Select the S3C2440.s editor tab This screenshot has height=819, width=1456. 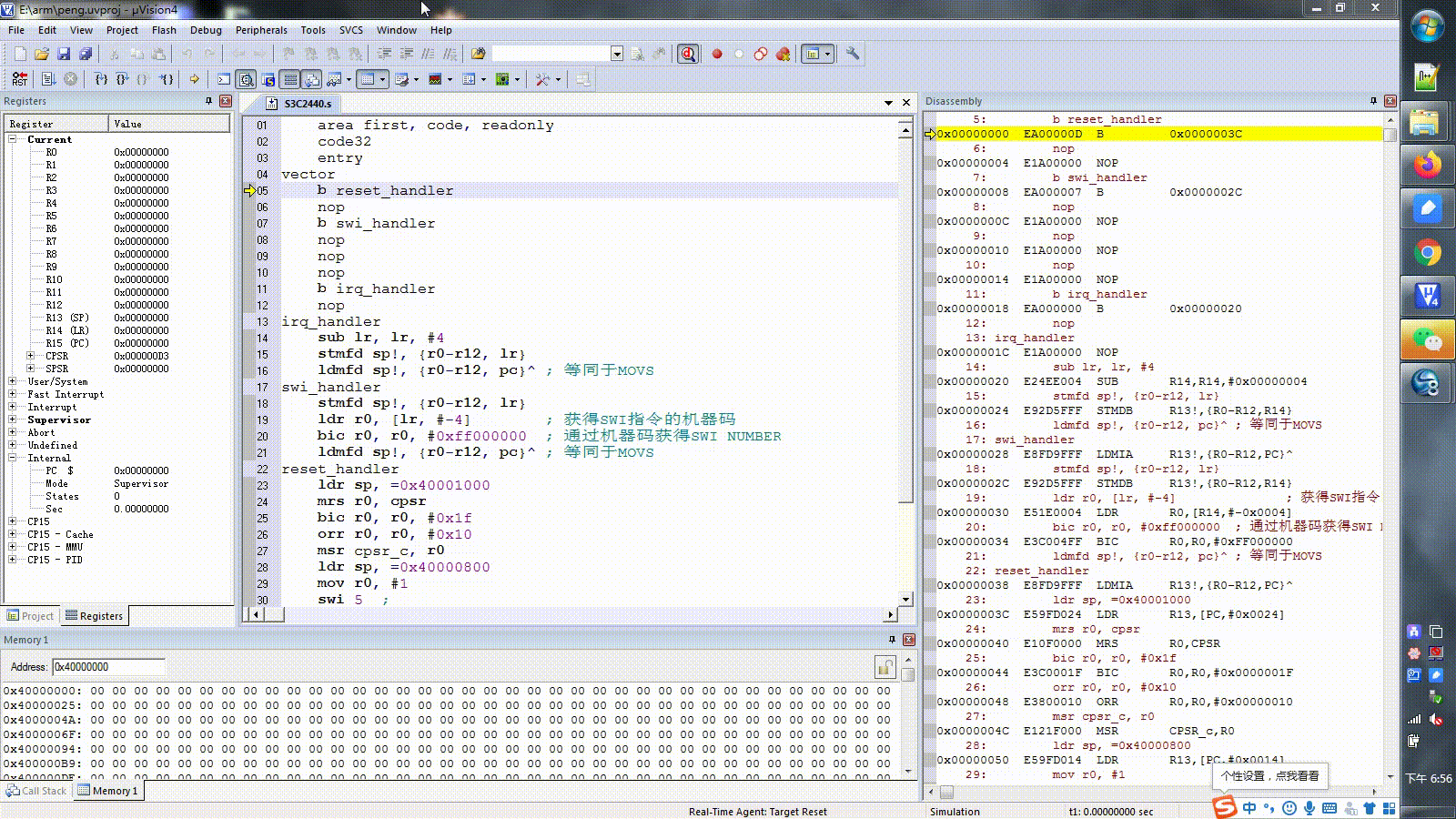[300, 104]
